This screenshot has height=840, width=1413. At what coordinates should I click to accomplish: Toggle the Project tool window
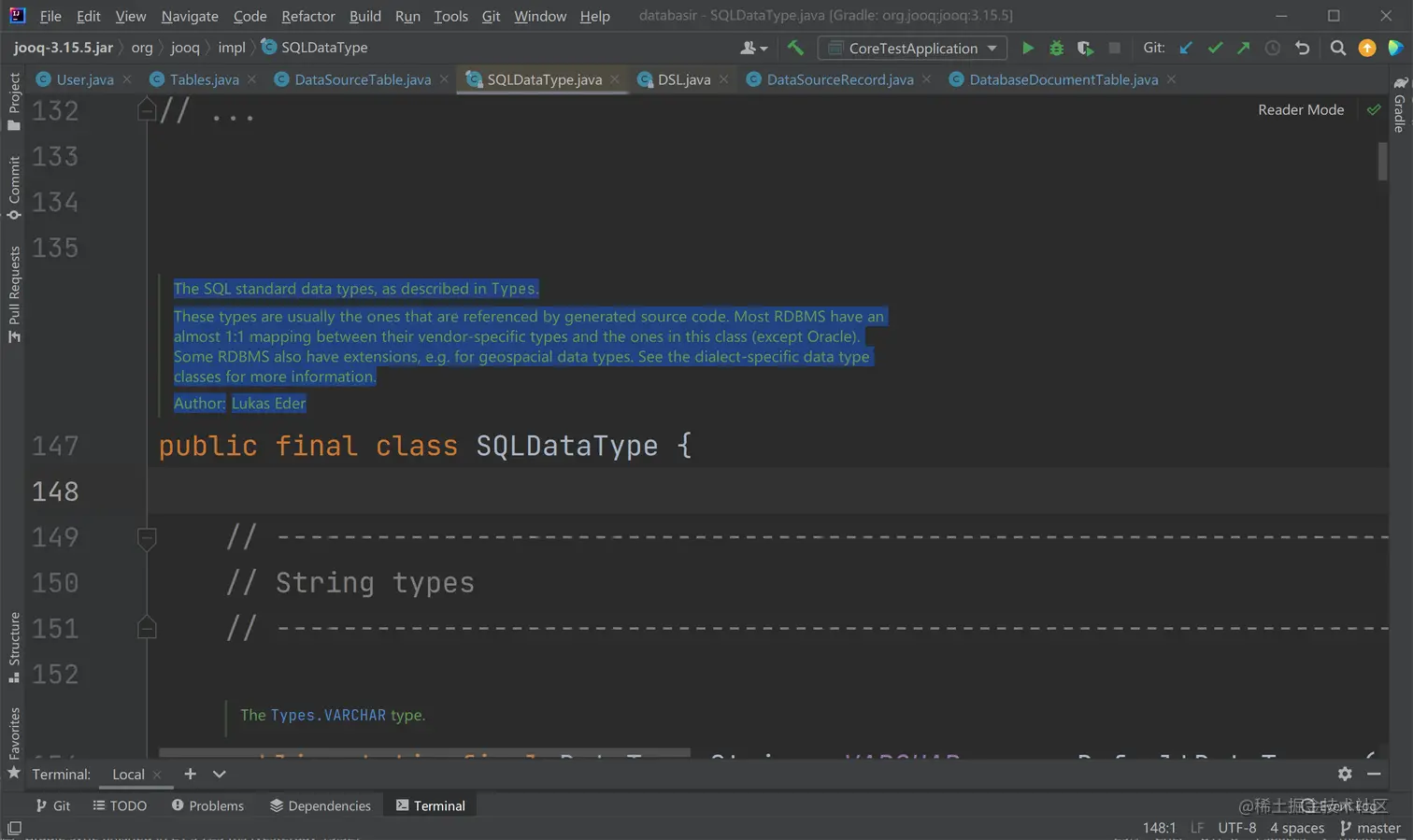point(13,101)
